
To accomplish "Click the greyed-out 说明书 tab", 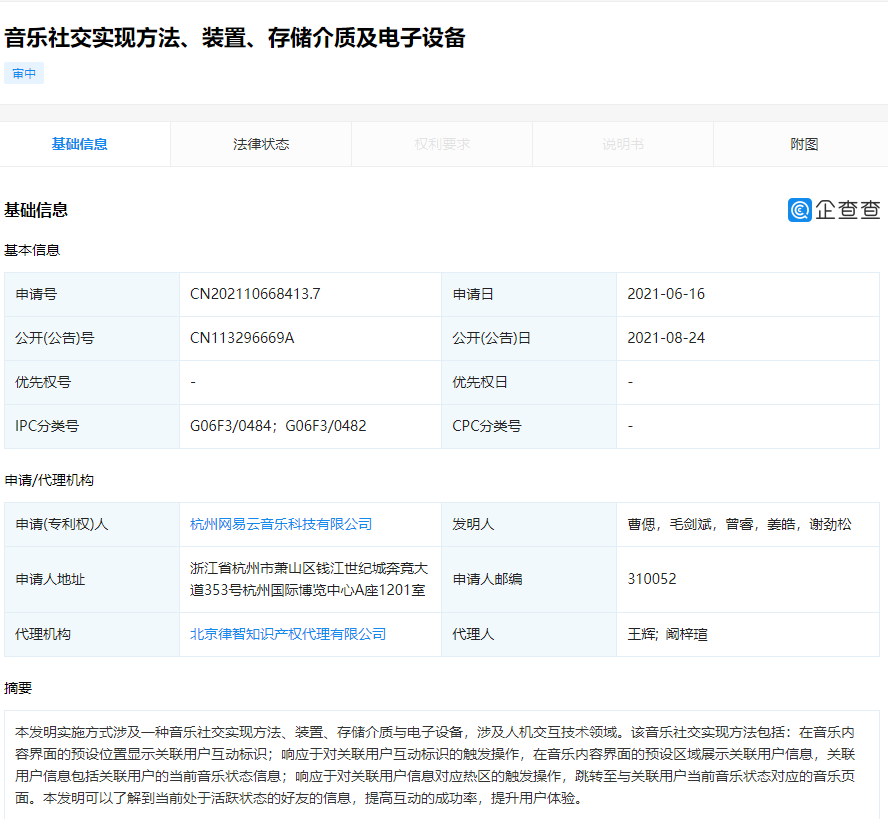I will [623, 144].
